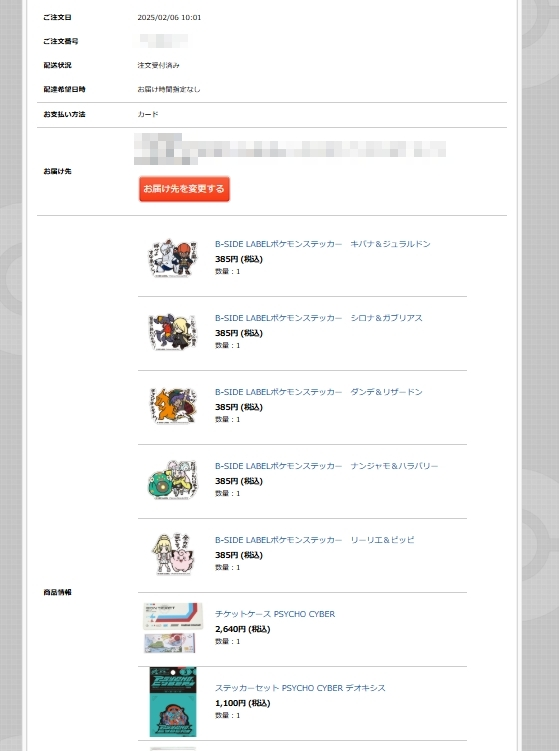Open the ナンジャモ＆ハラバリー sticker product link
Screen dimensions: 559x751
pos(326,466)
